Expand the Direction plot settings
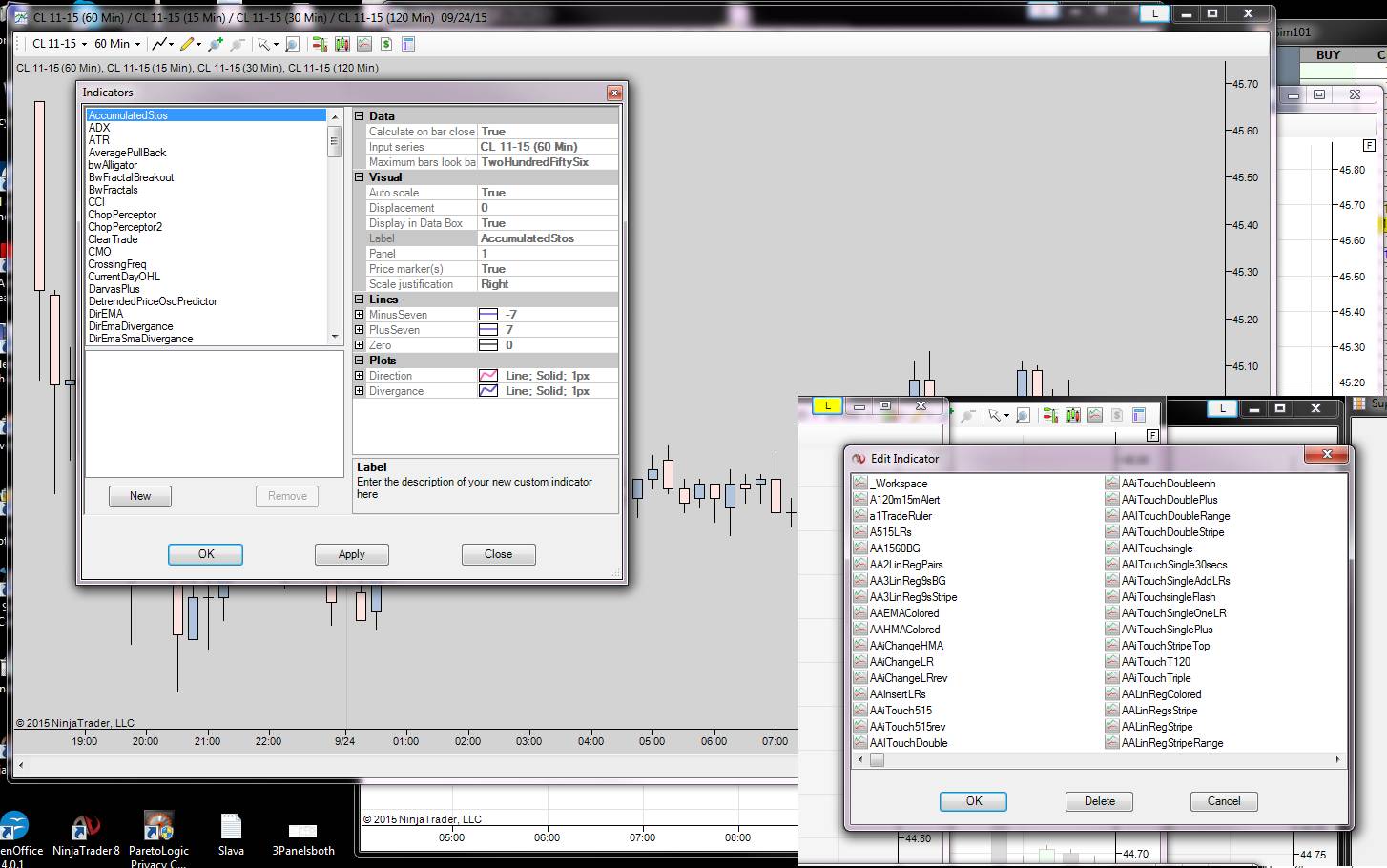The width and height of the screenshot is (1387, 868). click(x=360, y=376)
